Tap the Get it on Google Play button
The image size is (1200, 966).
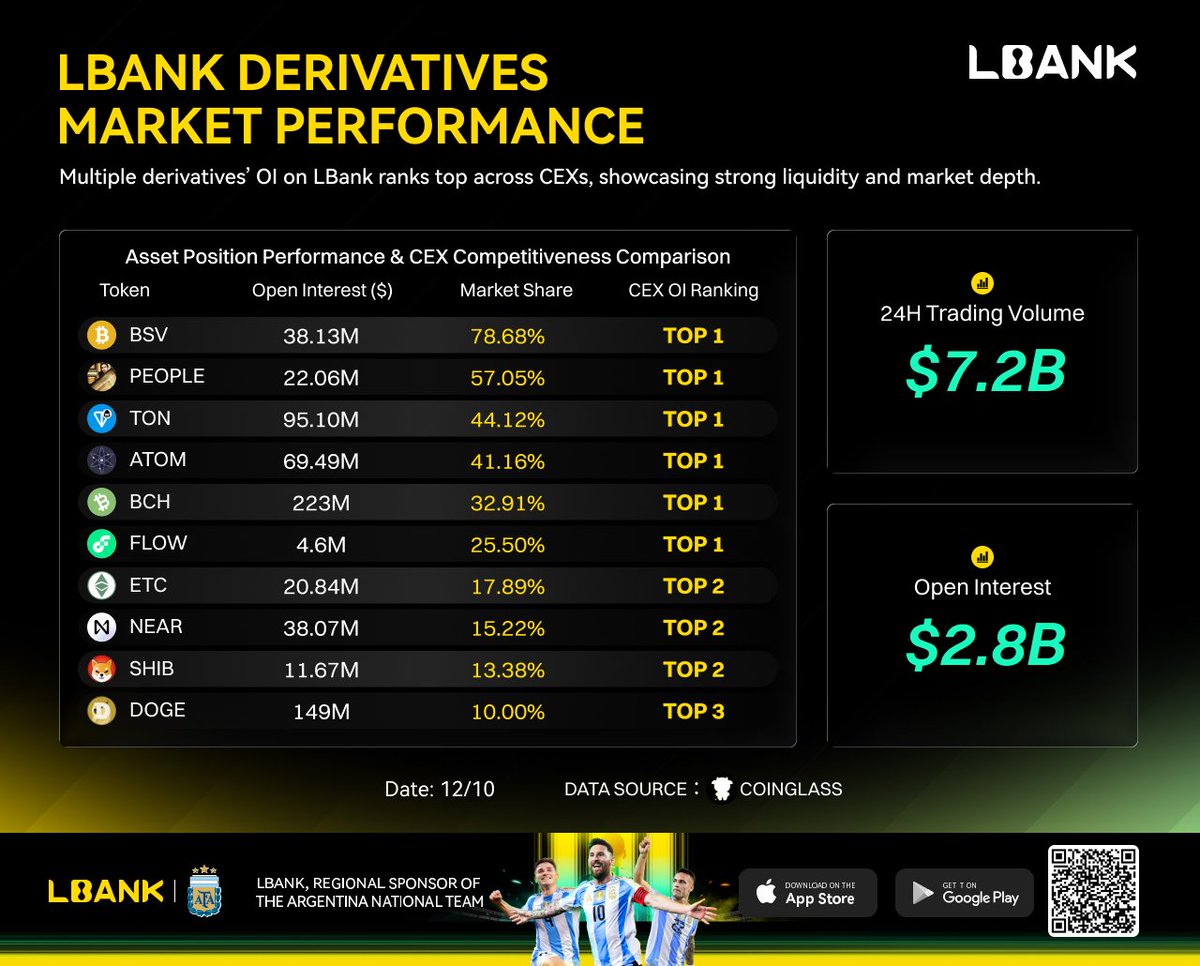tap(965, 893)
